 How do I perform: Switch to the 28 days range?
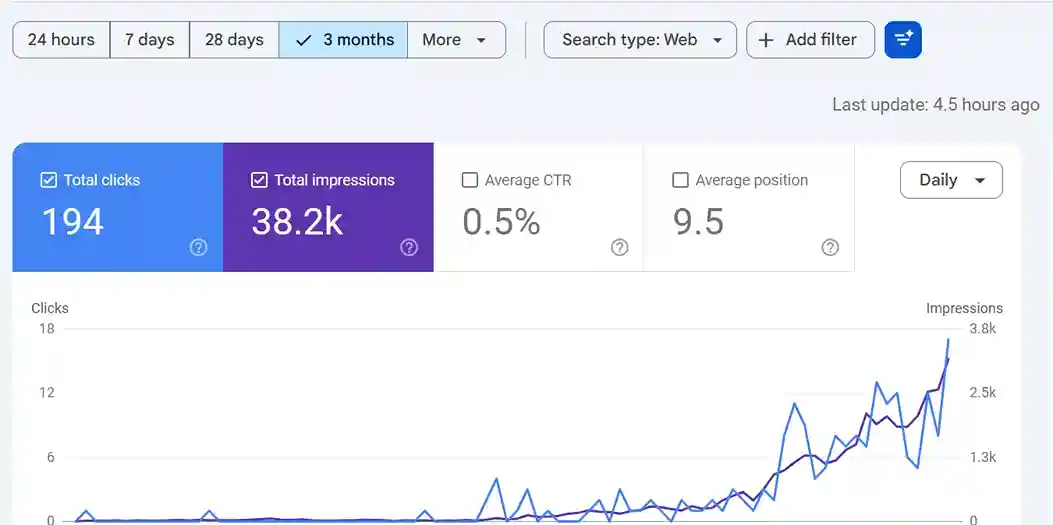234,40
